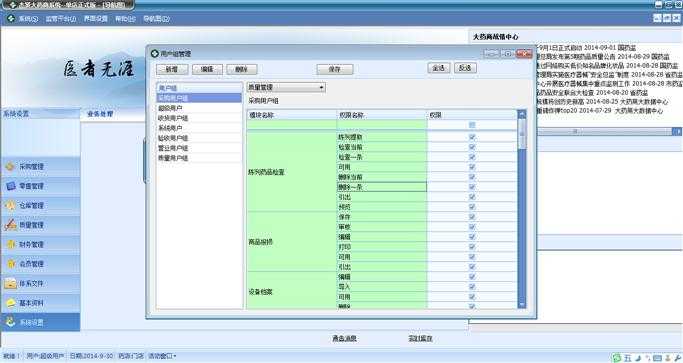Screen dimensions: 683x363
Task: Click the 全选 button
Action: (439, 68)
